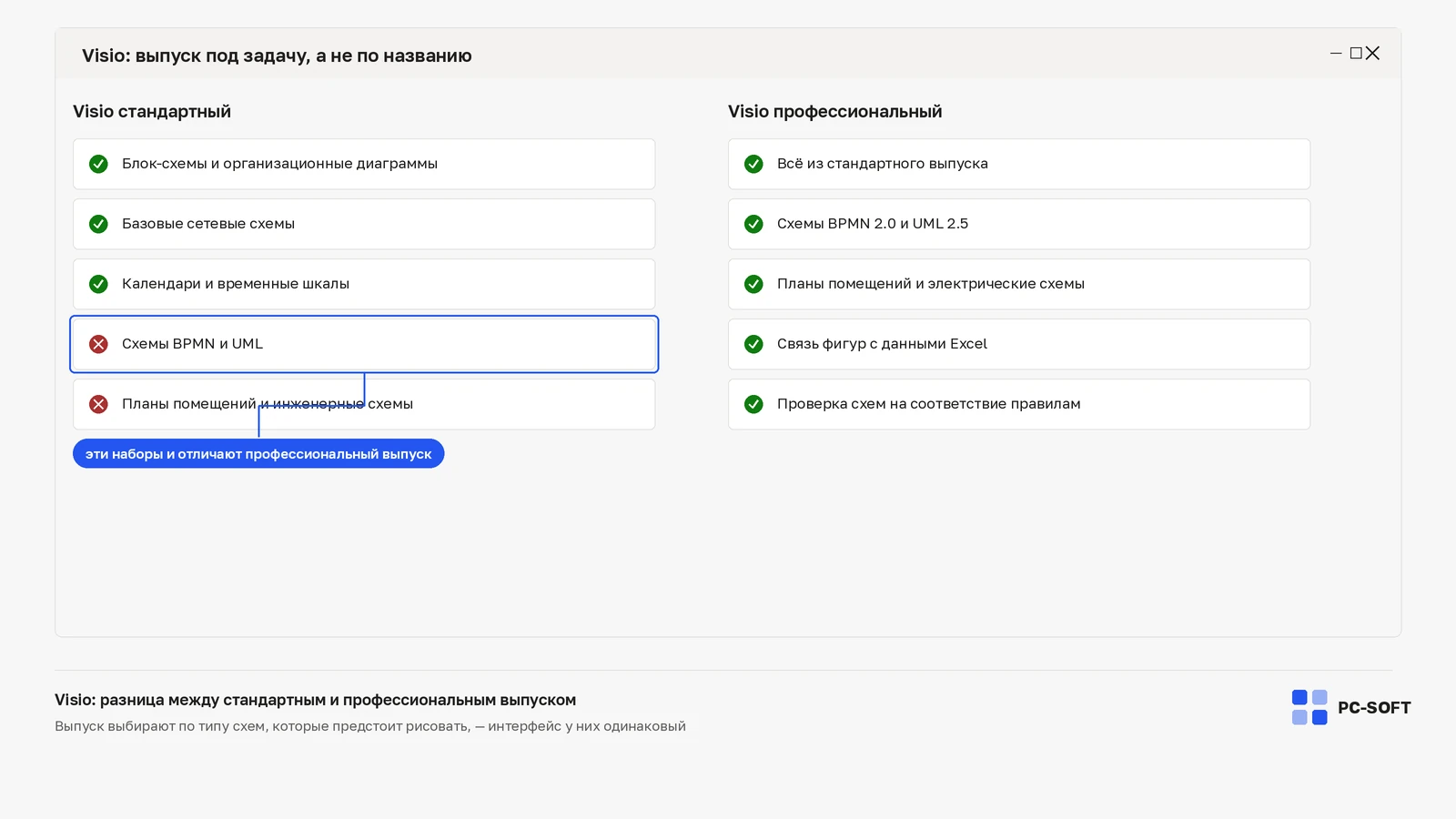This screenshot has width=1456, height=819.
Task: Click green check icon beside Проверка схем на соответствие правилам
Action: (x=753, y=404)
